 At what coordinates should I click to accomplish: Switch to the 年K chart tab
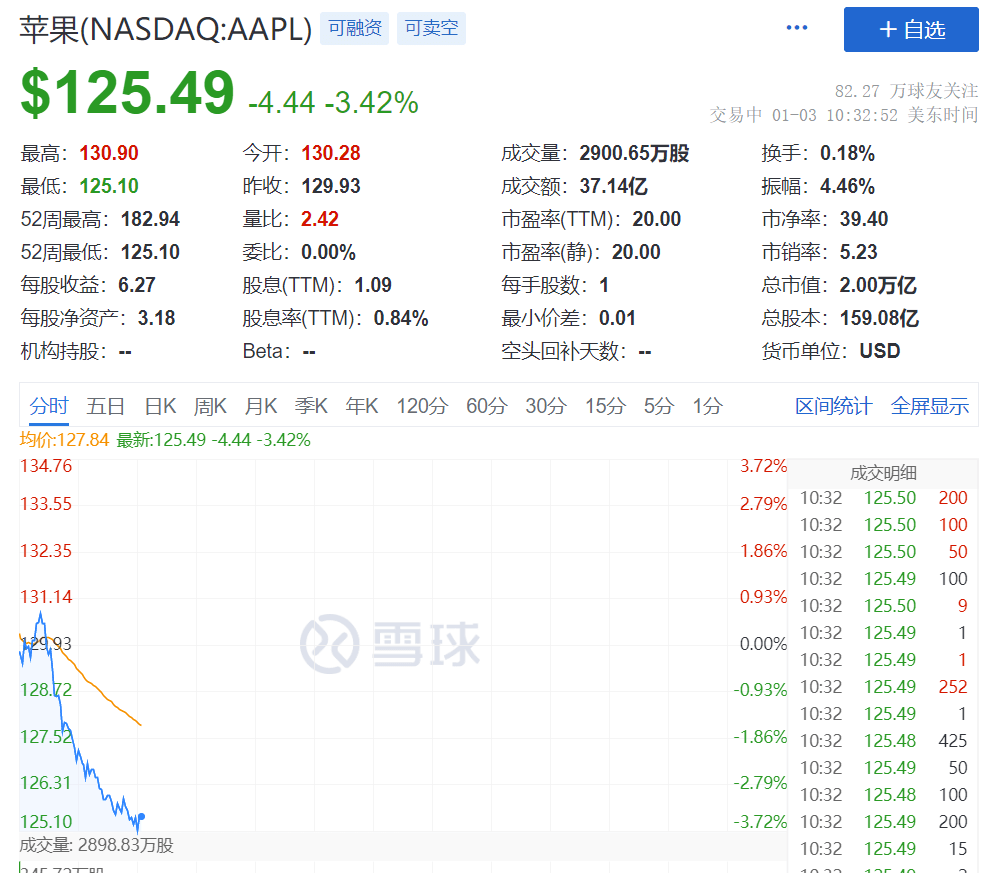click(x=362, y=406)
